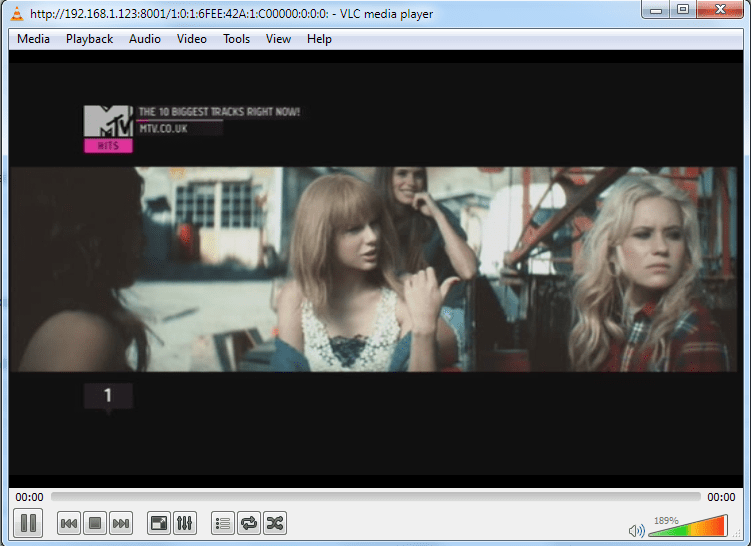Show extended settings and effects
Viewport: 751px width, 546px height.
tap(185, 522)
